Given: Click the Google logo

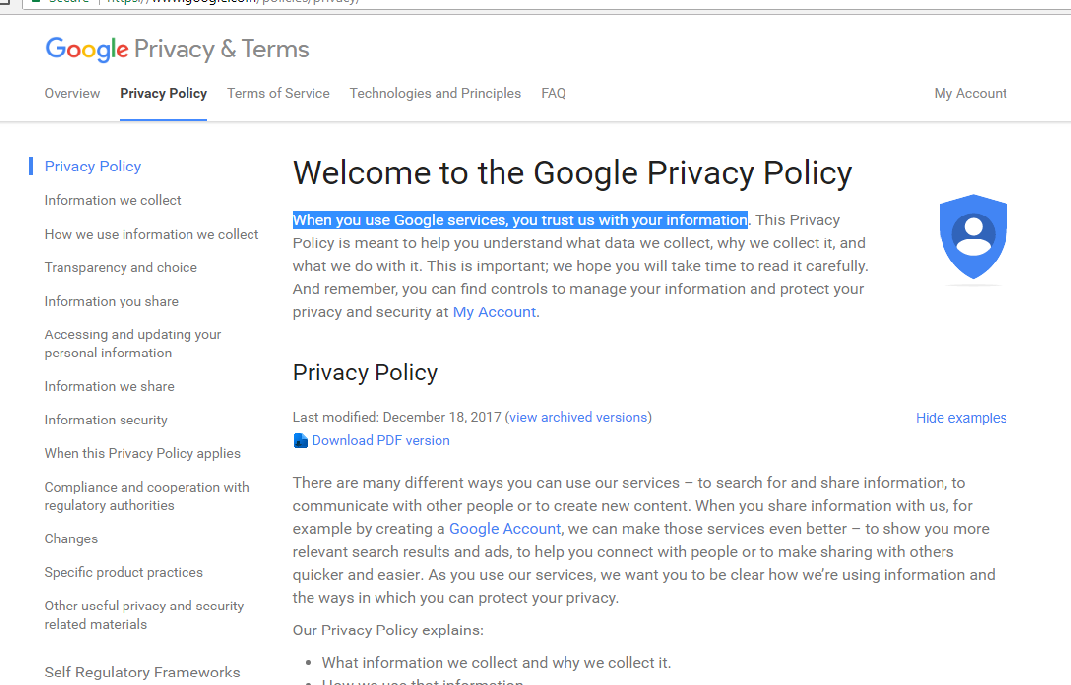Looking at the screenshot, I should click(x=87, y=49).
